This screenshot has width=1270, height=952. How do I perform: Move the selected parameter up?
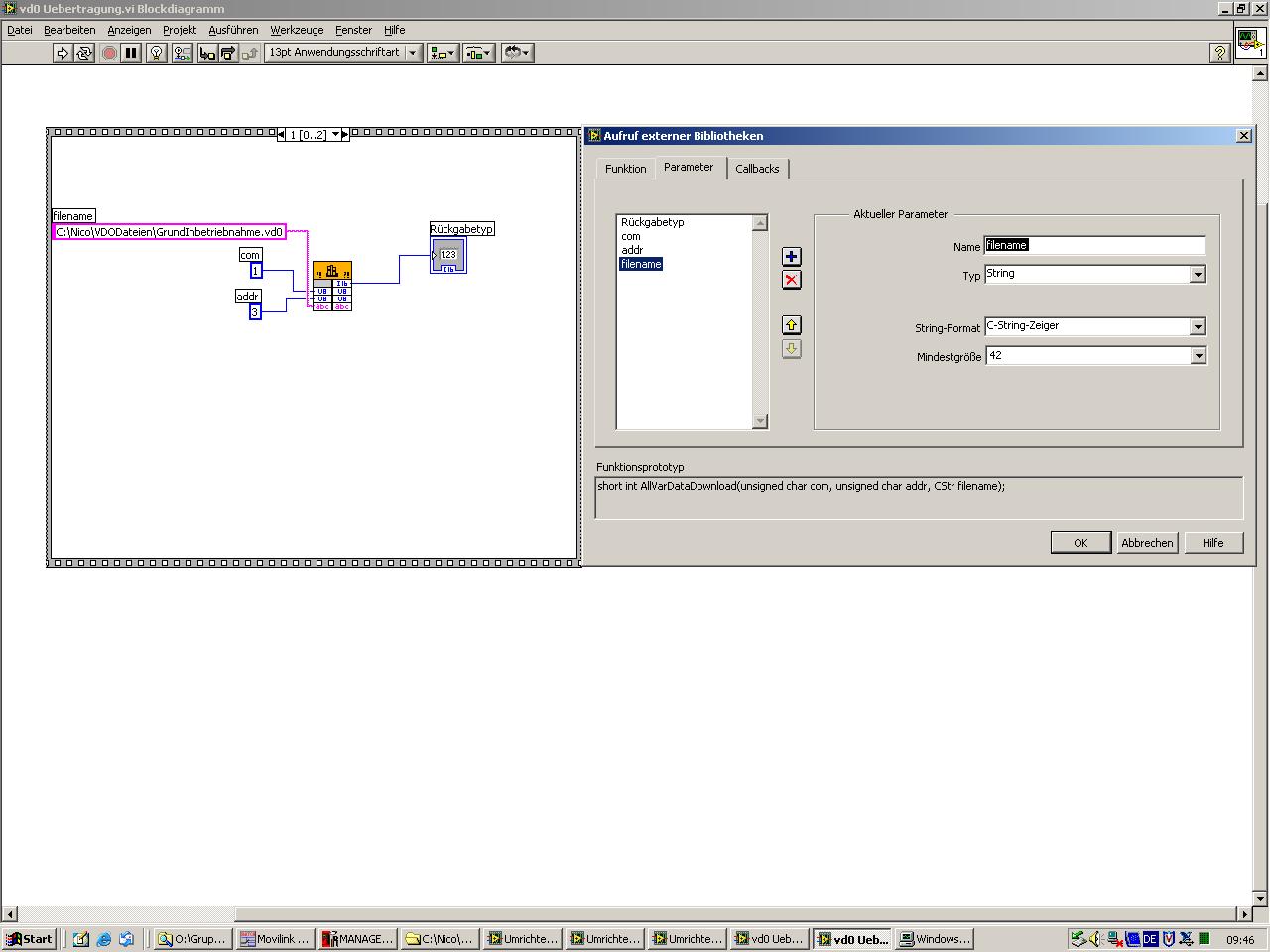(791, 325)
